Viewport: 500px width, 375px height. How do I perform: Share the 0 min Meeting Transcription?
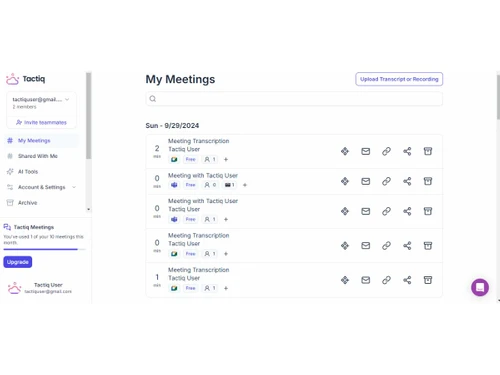(407, 246)
